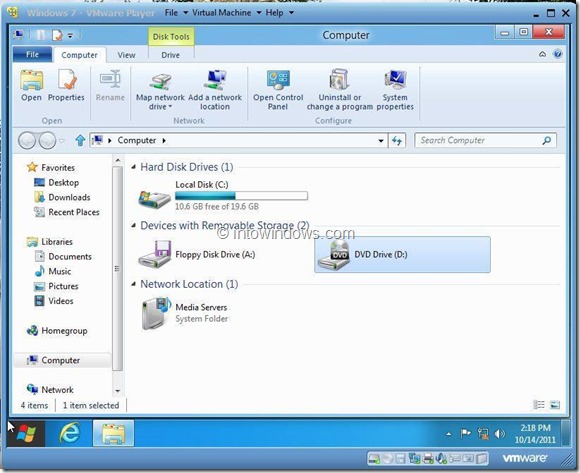Click File Explorer taskbar button

pos(114,433)
